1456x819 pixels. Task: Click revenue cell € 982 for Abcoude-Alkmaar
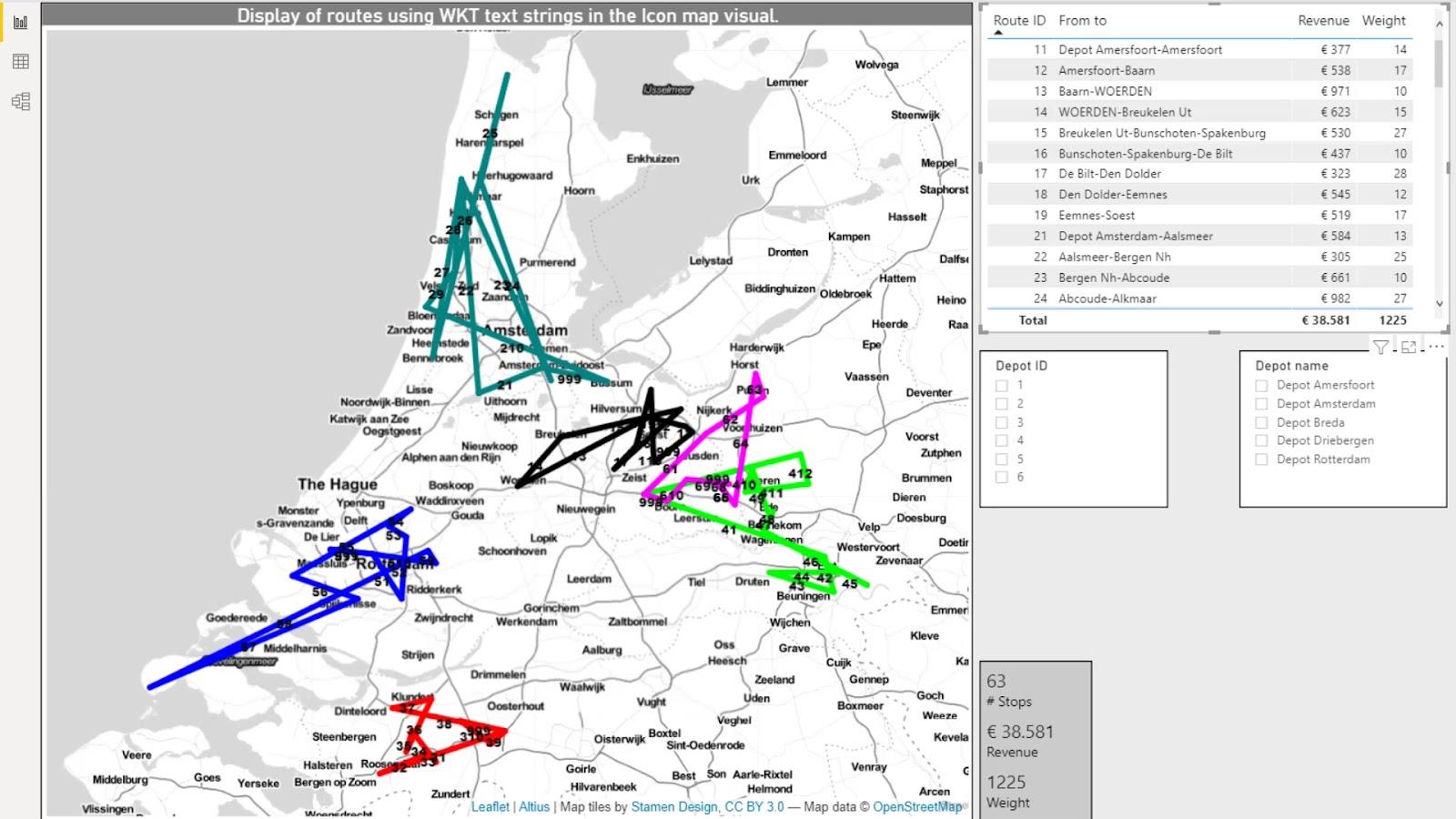(x=1335, y=298)
